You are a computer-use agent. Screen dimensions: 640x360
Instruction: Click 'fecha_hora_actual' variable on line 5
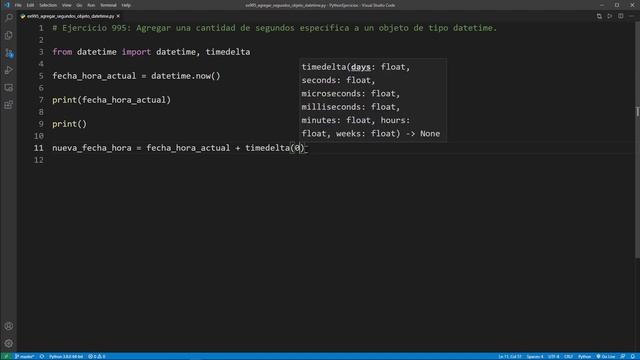tap(94, 76)
